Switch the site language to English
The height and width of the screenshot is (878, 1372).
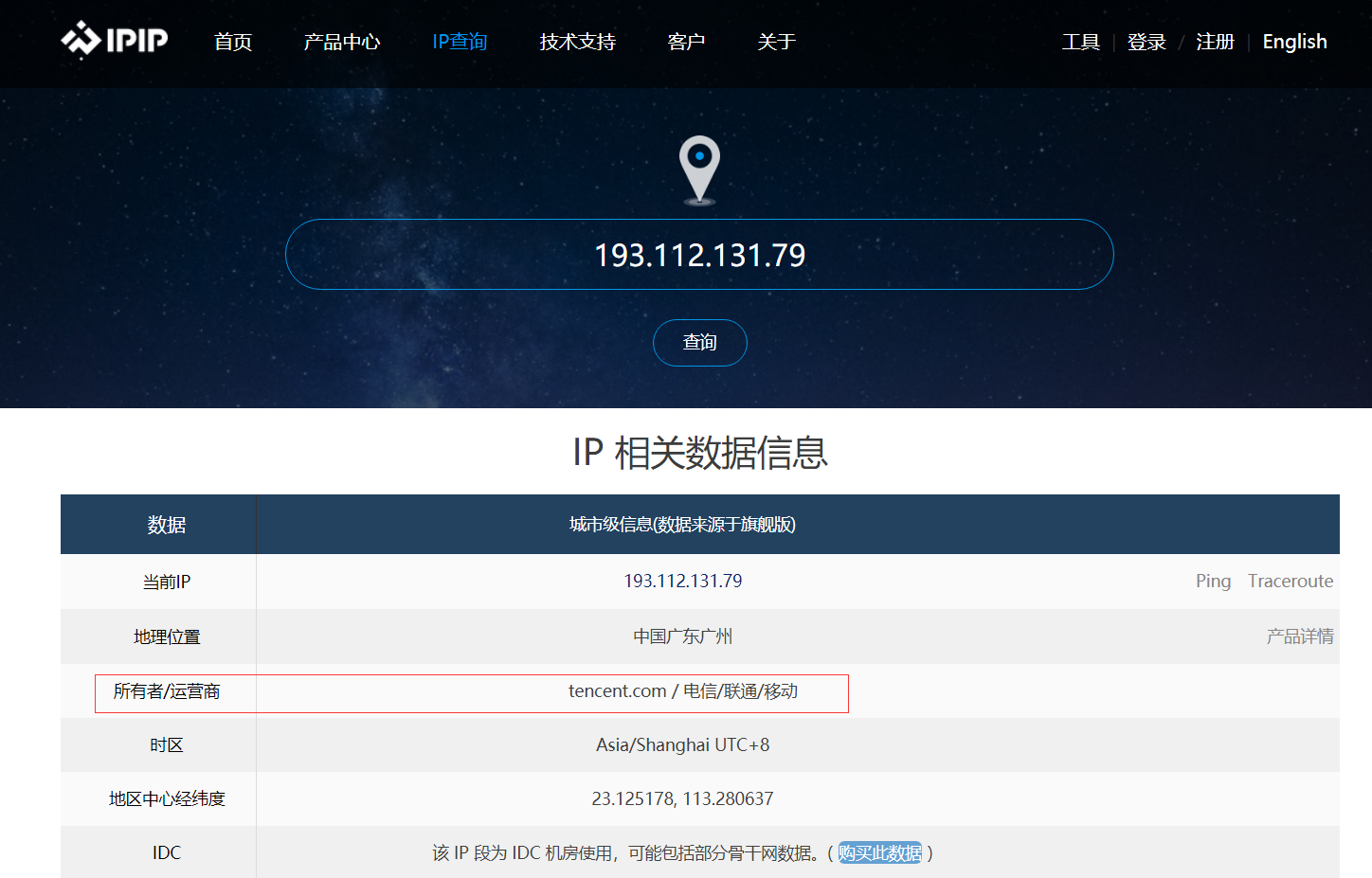tap(1294, 42)
